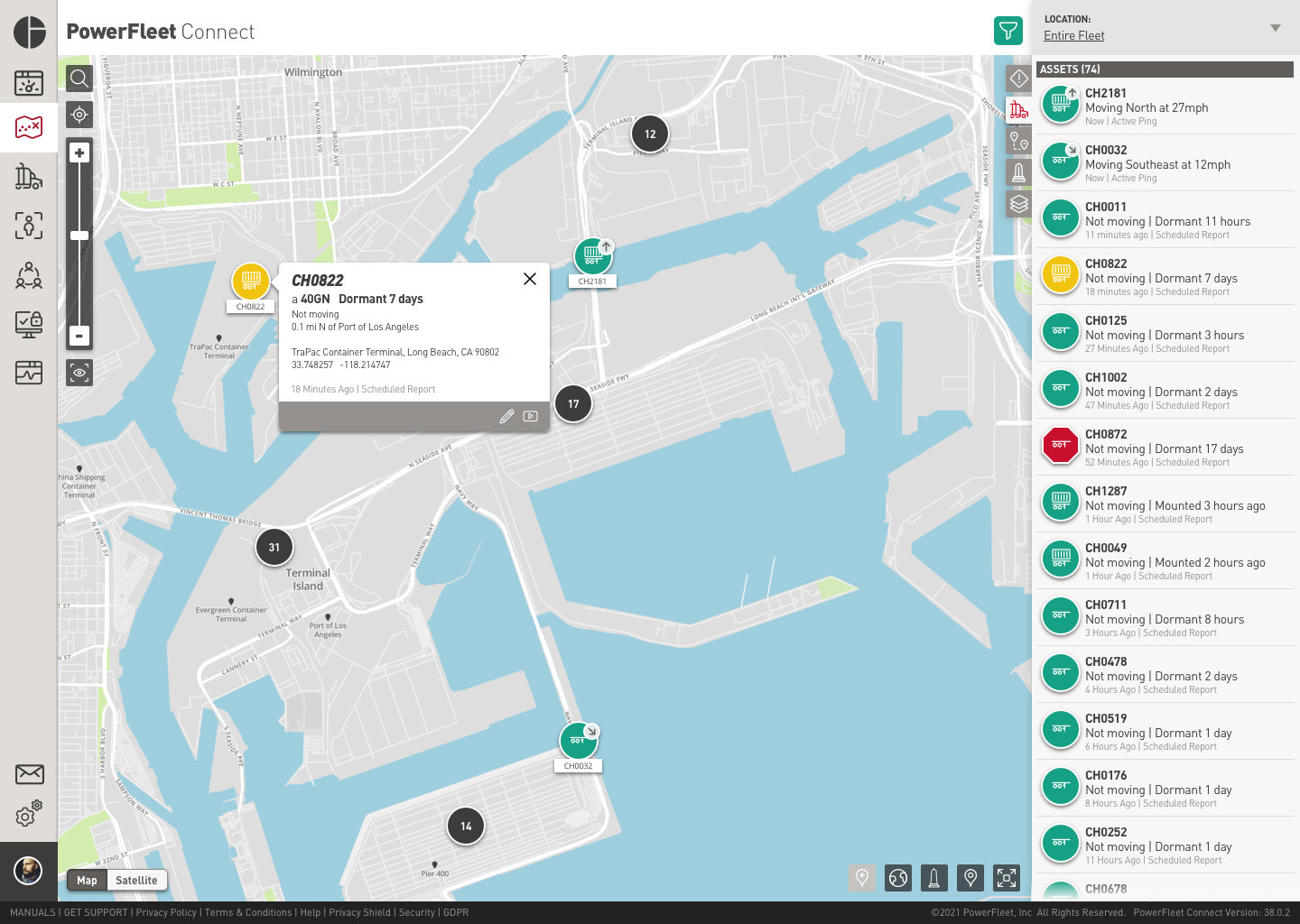
Task: Open the Terms & Conditions link
Action: pyautogui.click(x=248, y=912)
